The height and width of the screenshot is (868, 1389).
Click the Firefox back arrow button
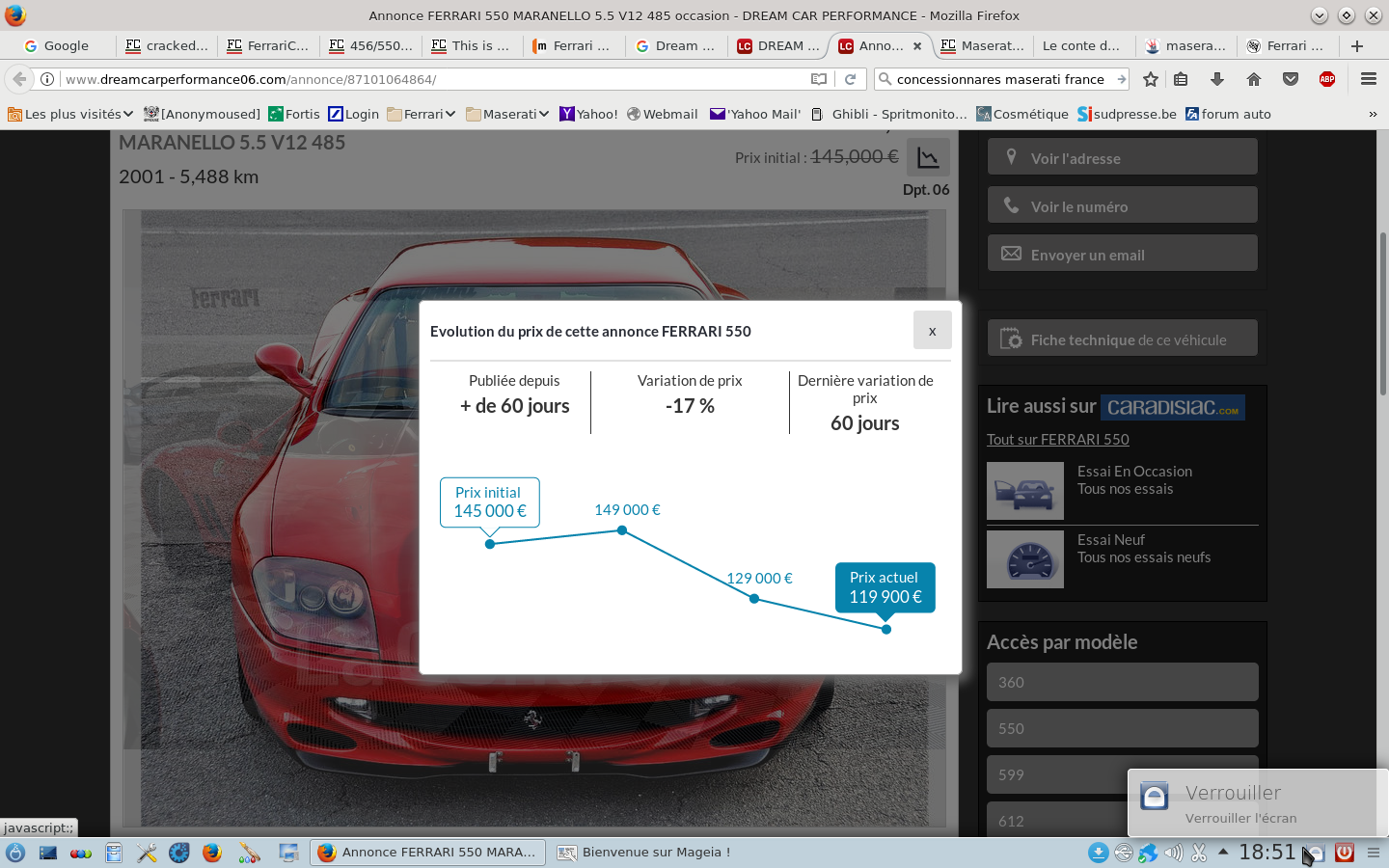[x=19, y=79]
